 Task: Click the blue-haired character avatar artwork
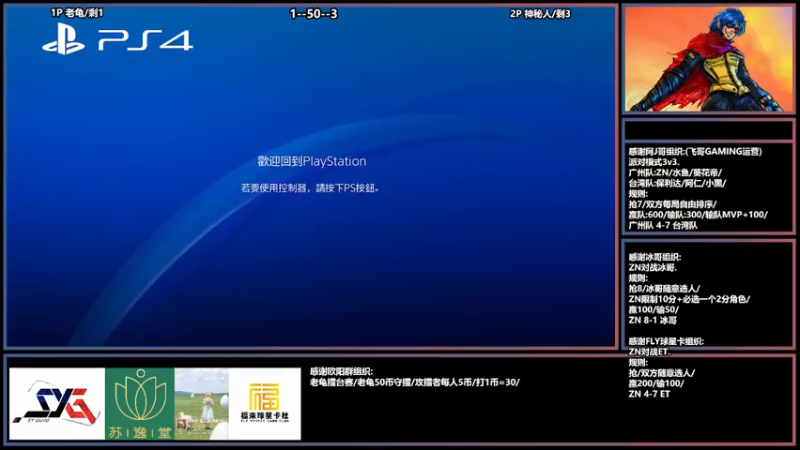pos(708,59)
